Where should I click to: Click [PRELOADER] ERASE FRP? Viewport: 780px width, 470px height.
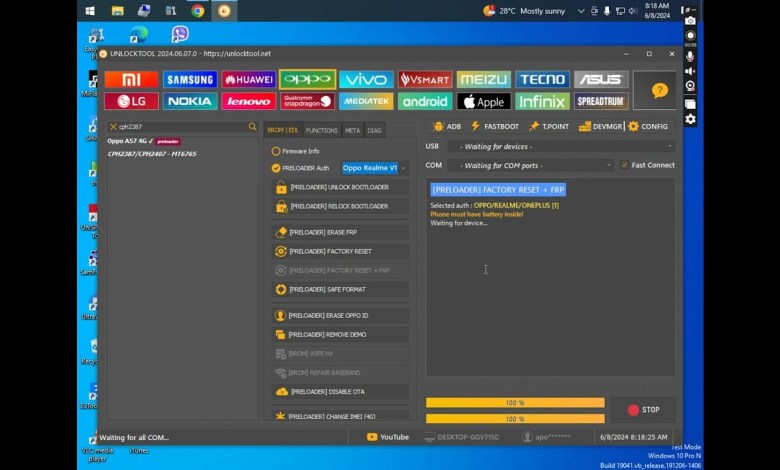(340, 232)
